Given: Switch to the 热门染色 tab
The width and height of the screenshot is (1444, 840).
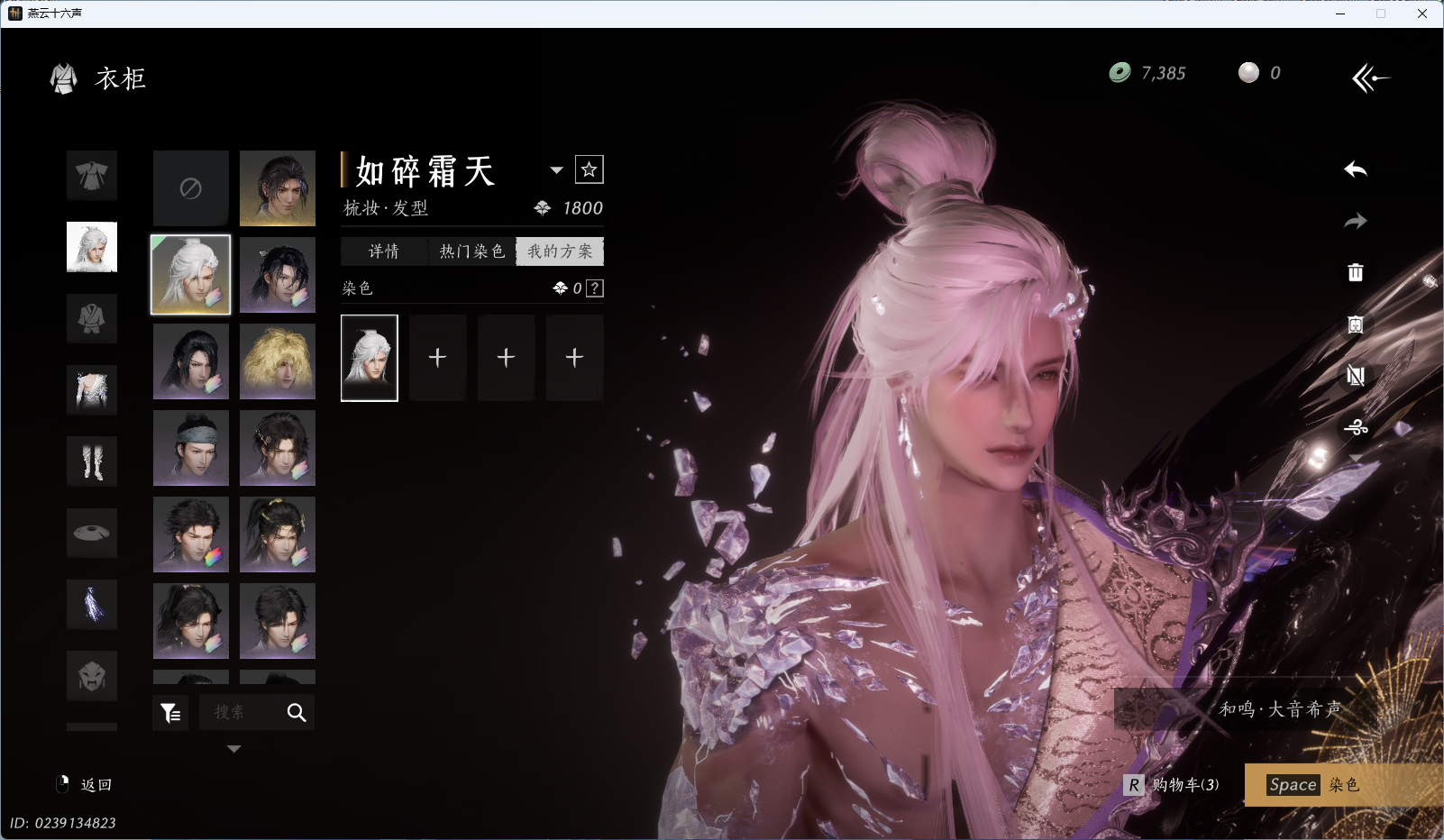Looking at the screenshot, I should click(471, 251).
